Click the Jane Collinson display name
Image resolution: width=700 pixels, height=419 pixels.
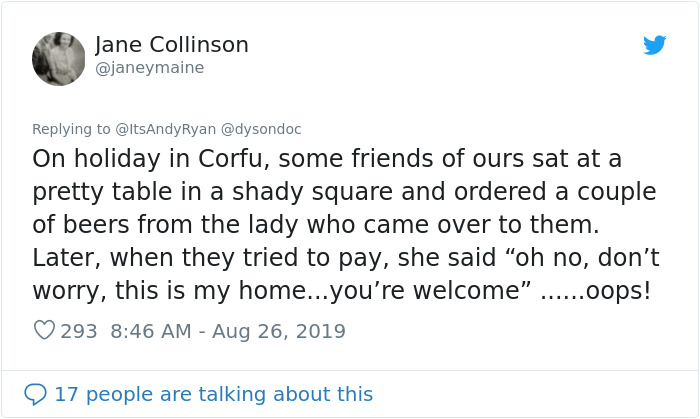coord(171,45)
